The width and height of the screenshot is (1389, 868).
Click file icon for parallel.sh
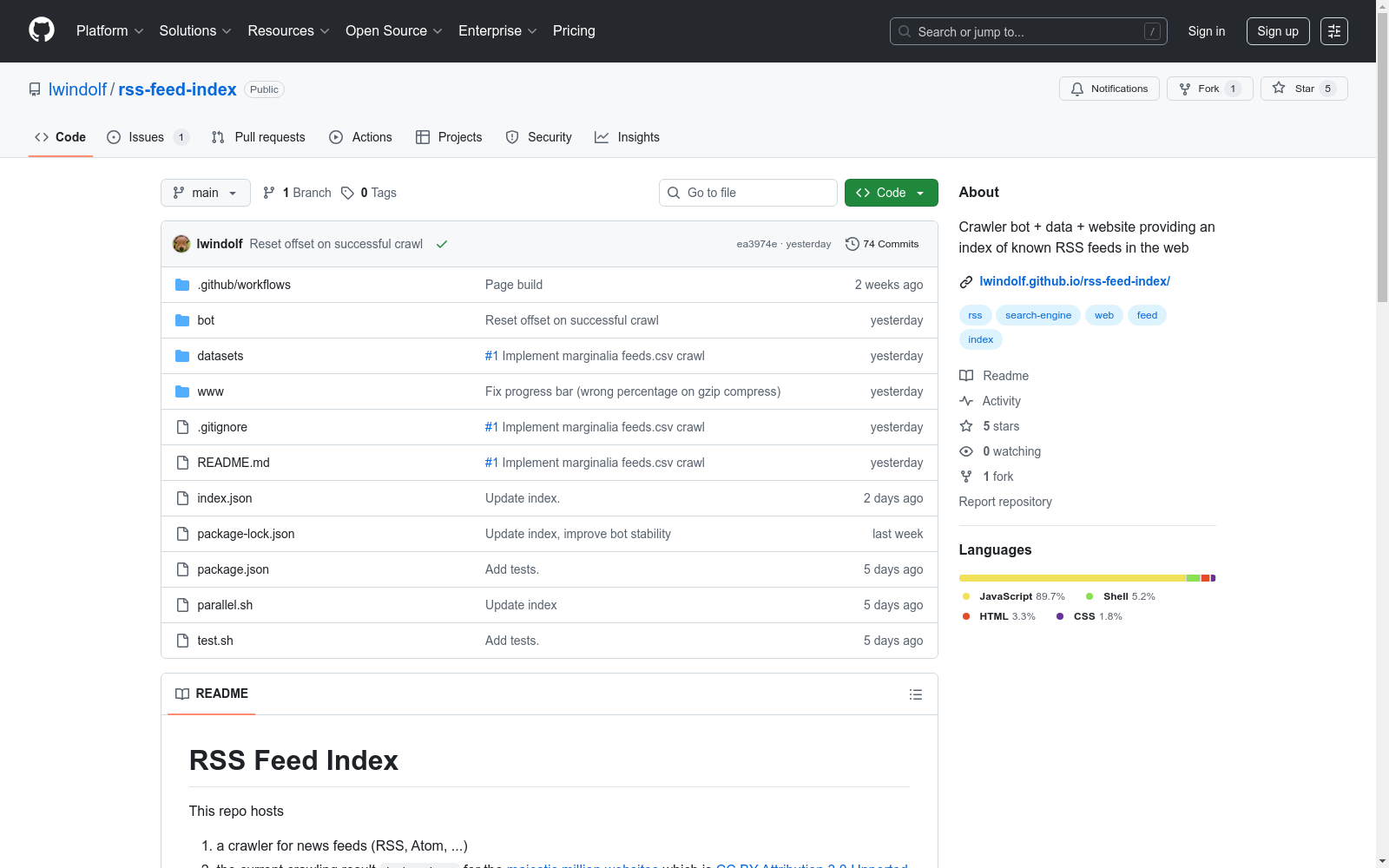(182, 605)
